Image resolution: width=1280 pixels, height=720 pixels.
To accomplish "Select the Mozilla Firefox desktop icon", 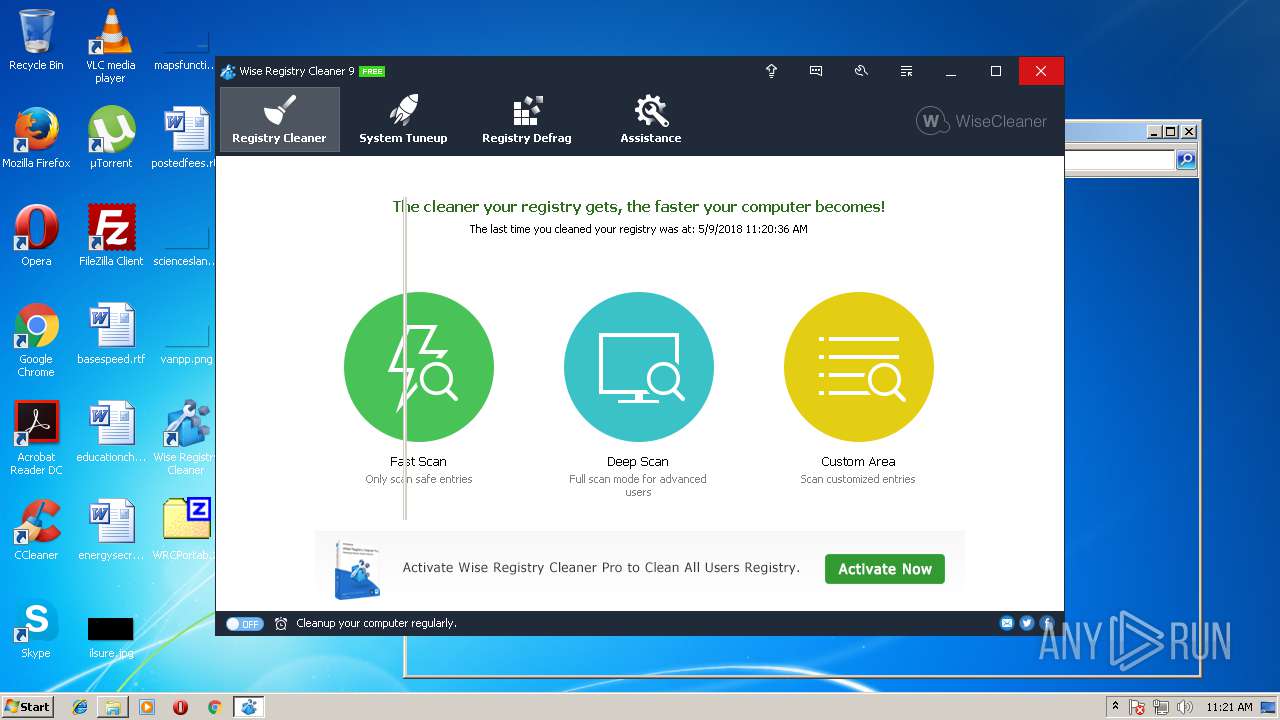I will [36, 138].
